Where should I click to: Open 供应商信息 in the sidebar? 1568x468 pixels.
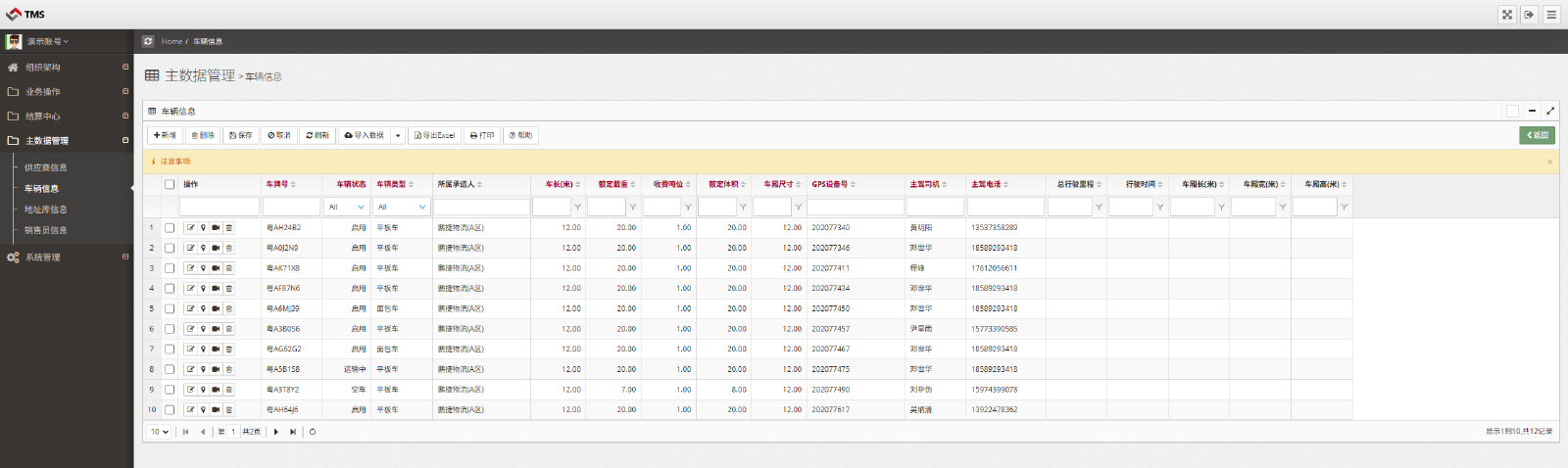point(46,167)
